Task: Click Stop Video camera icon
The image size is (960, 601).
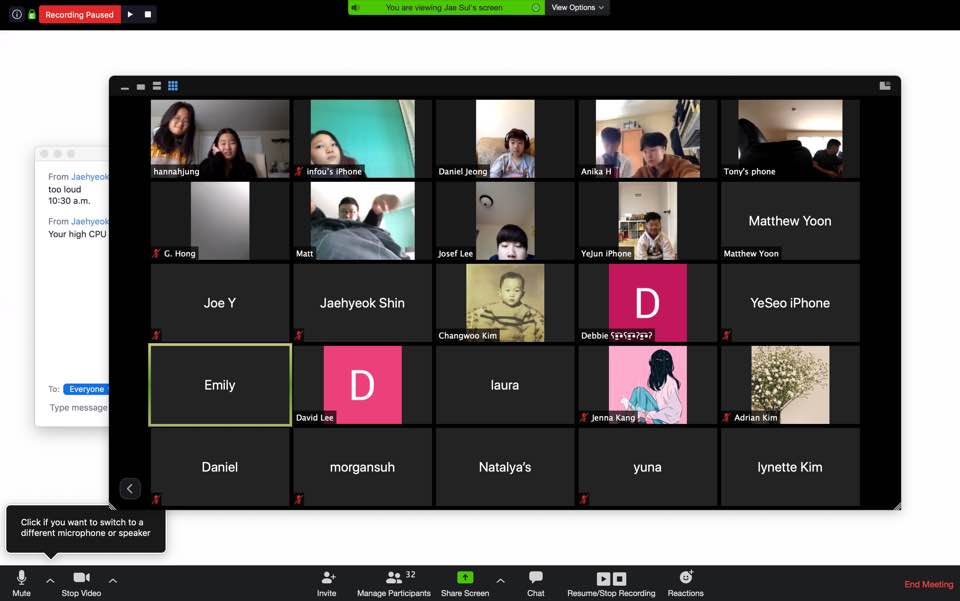Action: coord(81,578)
